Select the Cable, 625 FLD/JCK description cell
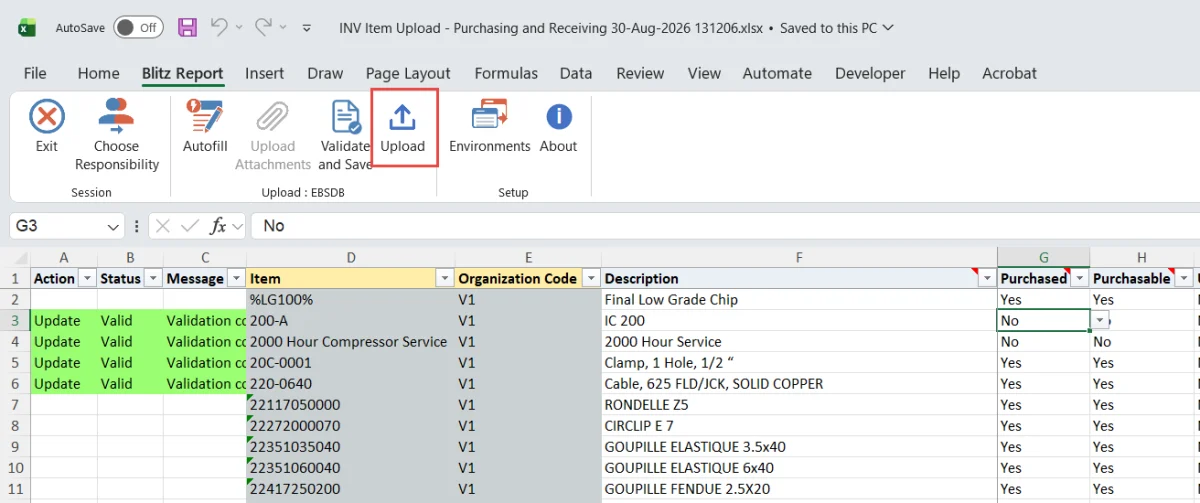This screenshot has height=503, width=1200. [x=799, y=383]
